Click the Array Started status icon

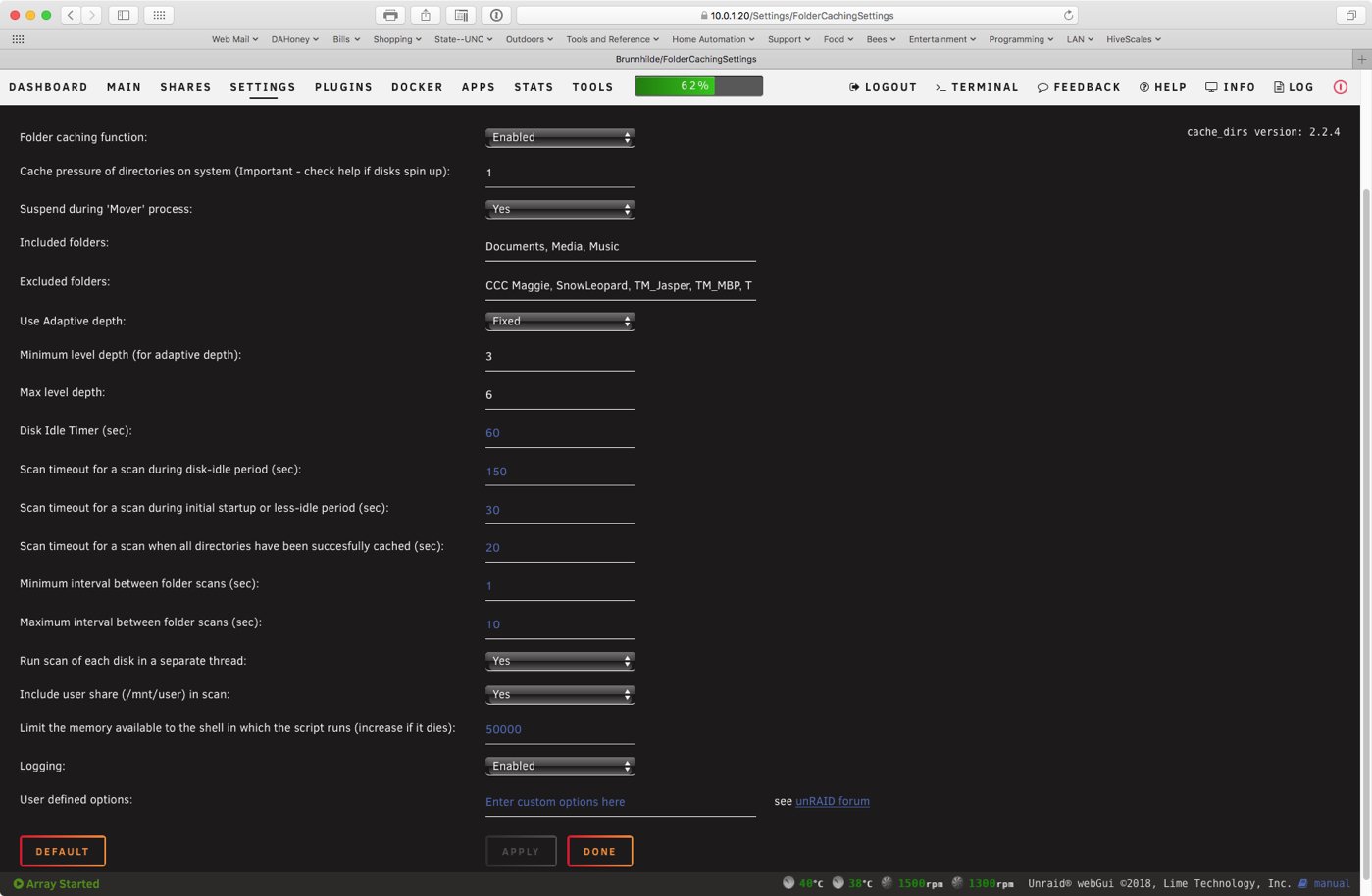(18, 884)
